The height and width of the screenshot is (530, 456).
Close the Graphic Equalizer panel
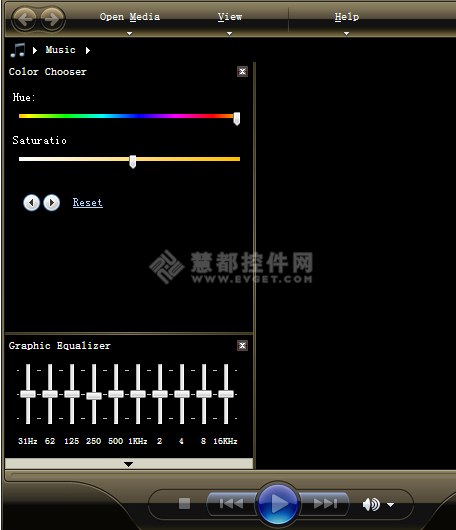click(x=242, y=345)
